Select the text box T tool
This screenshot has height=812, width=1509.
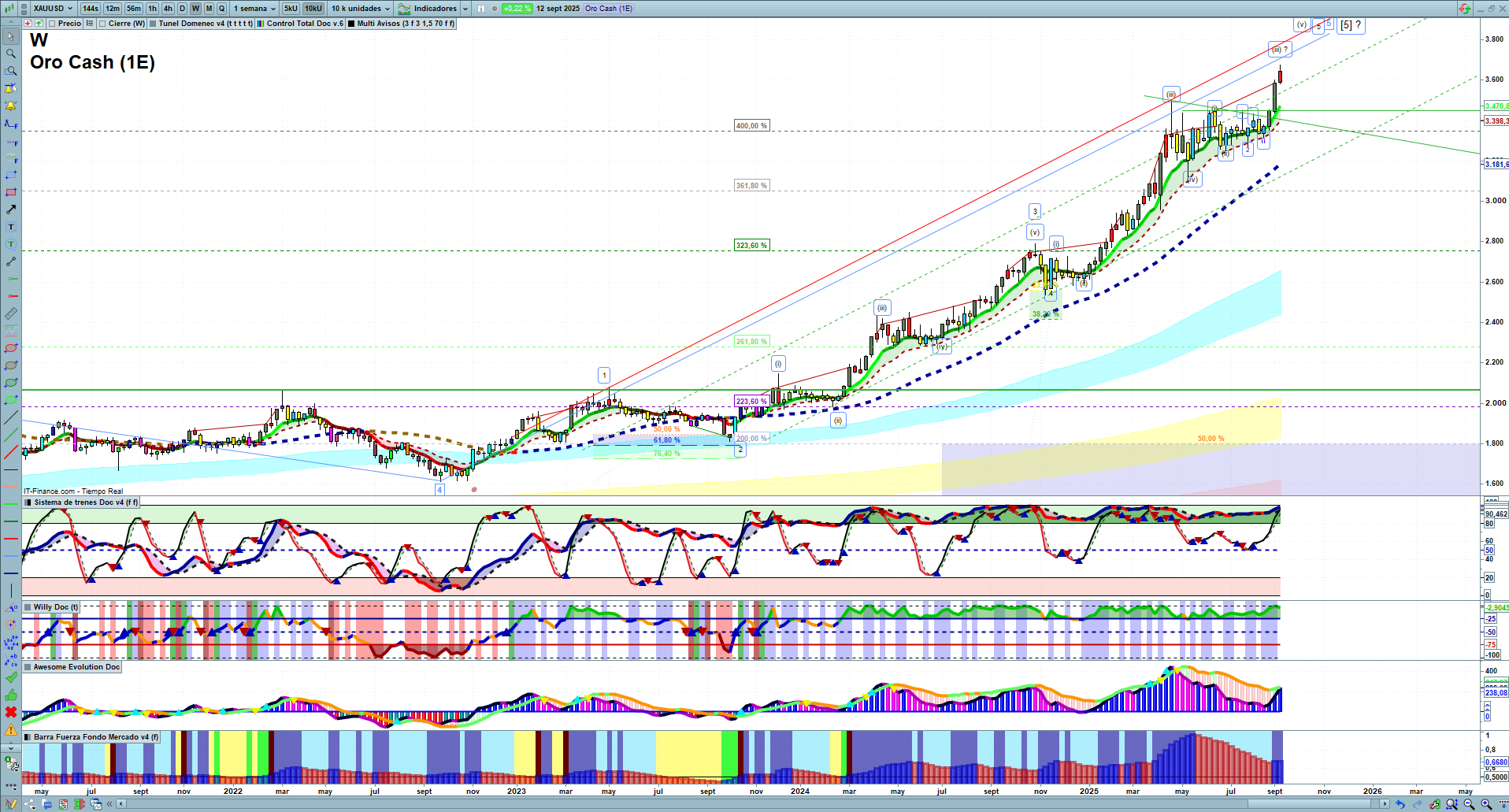(11, 227)
